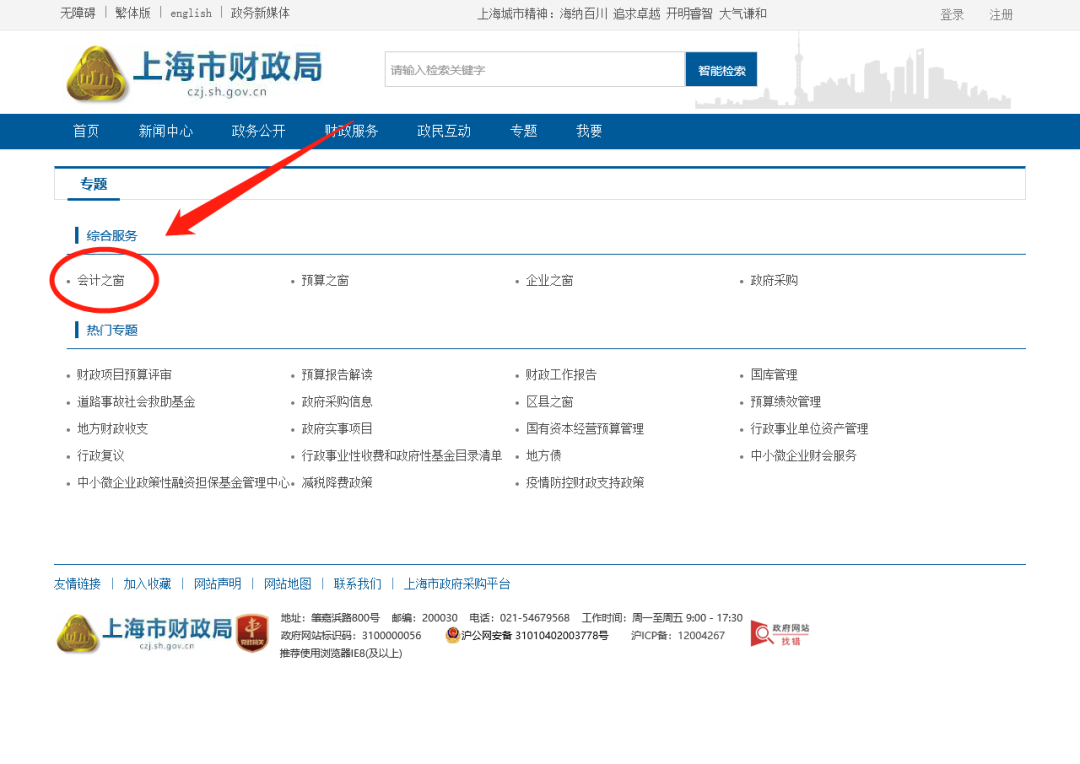Click the 网站地图 footer link
This screenshot has height=764, width=1080.
point(288,584)
